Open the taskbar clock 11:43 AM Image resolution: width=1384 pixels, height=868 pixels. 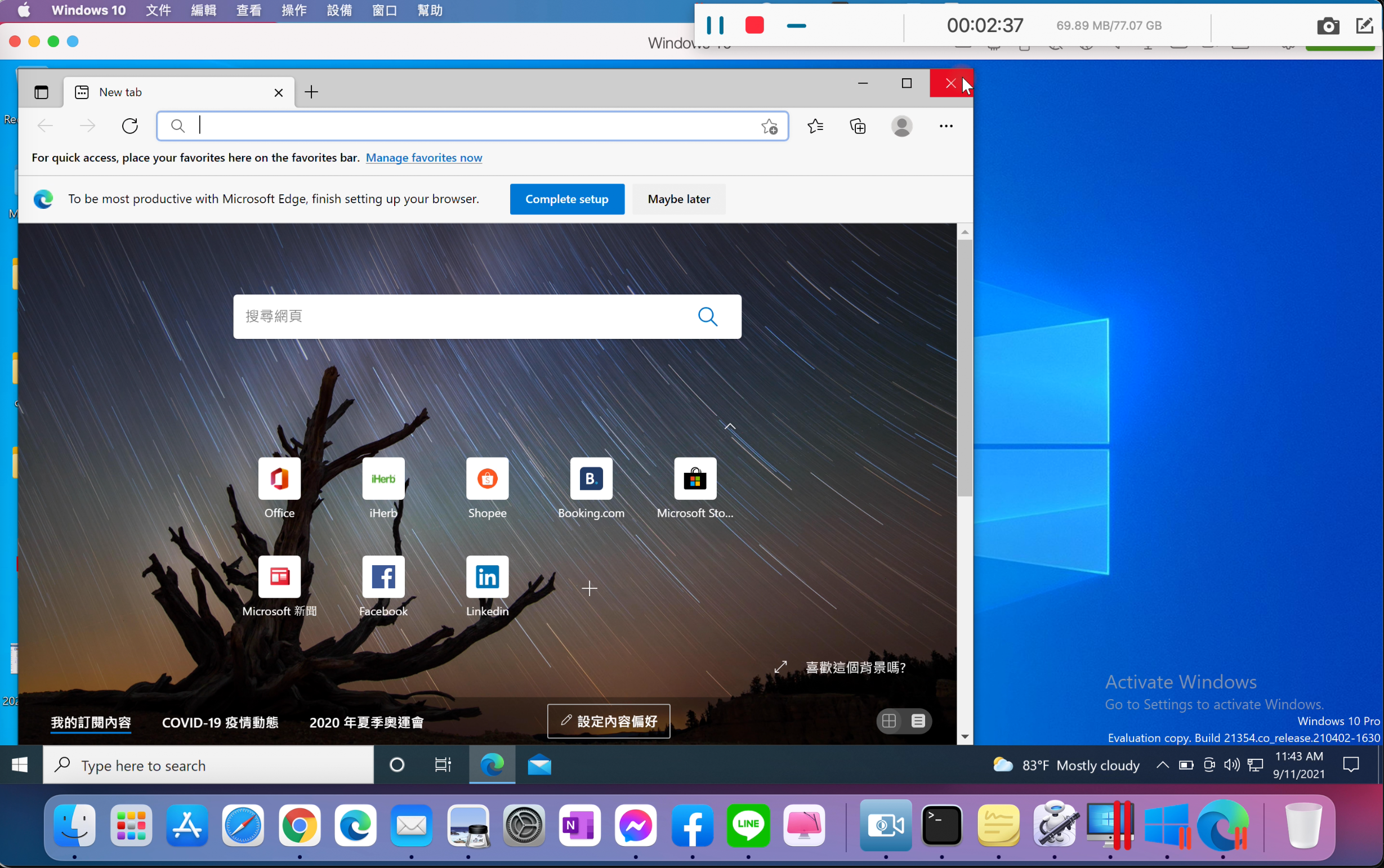coord(1298,764)
